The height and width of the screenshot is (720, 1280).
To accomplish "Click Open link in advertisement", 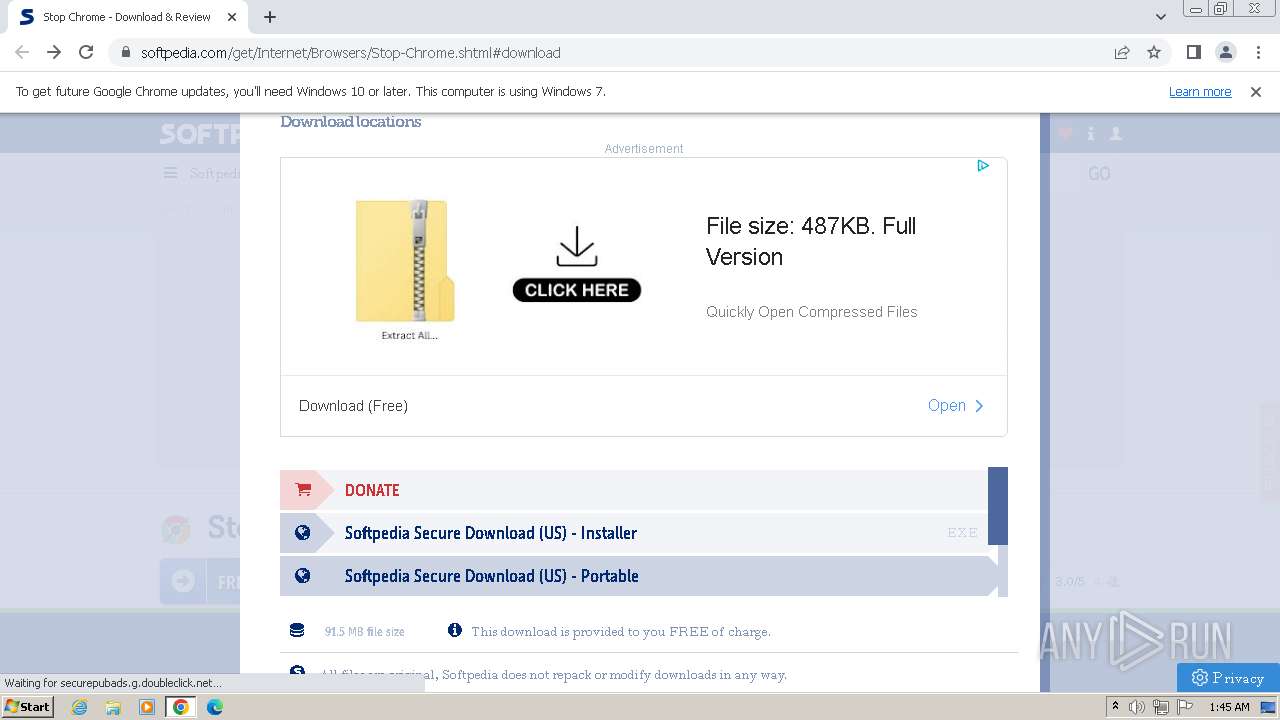I will tap(956, 405).
